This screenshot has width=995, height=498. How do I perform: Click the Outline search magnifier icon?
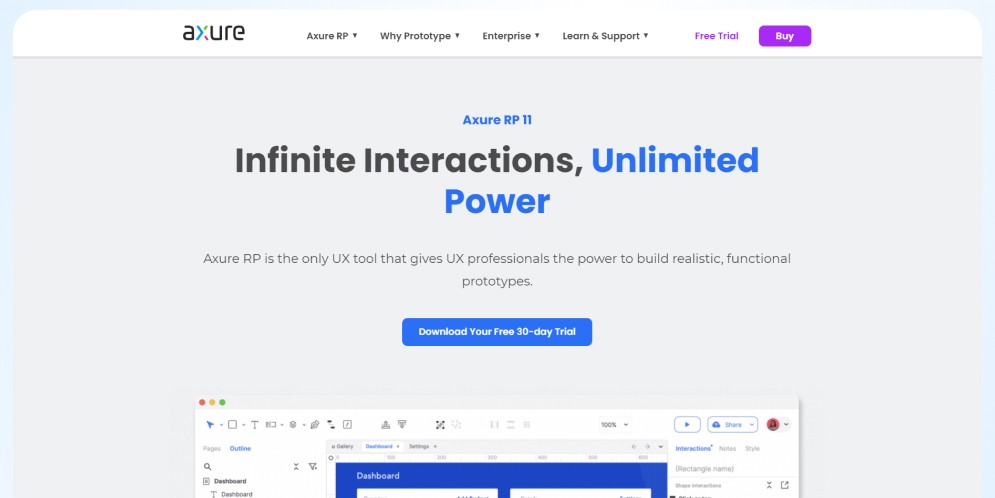(x=207, y=466)
